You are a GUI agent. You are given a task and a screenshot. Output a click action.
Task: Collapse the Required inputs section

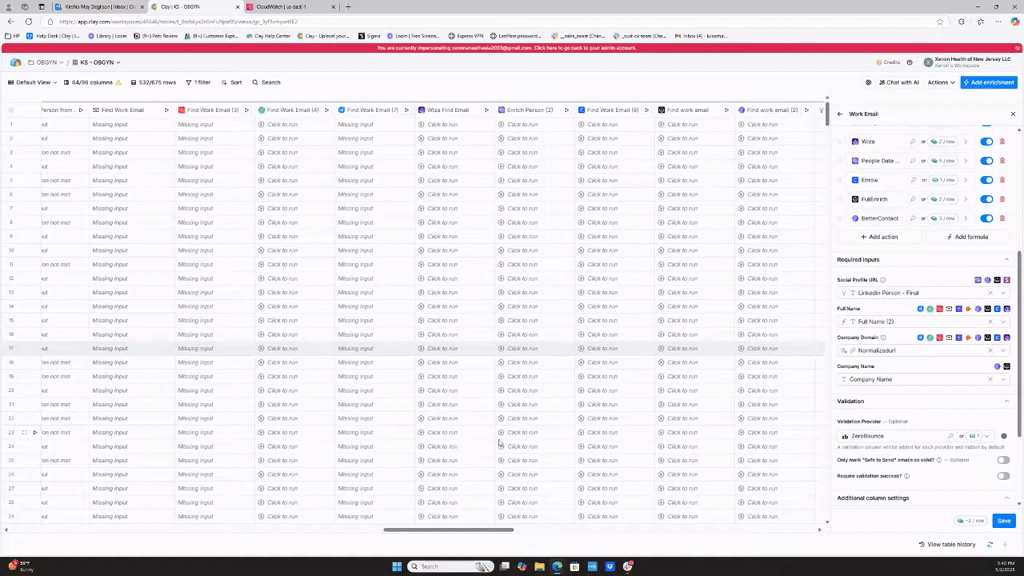click(x=1006, y=260)
